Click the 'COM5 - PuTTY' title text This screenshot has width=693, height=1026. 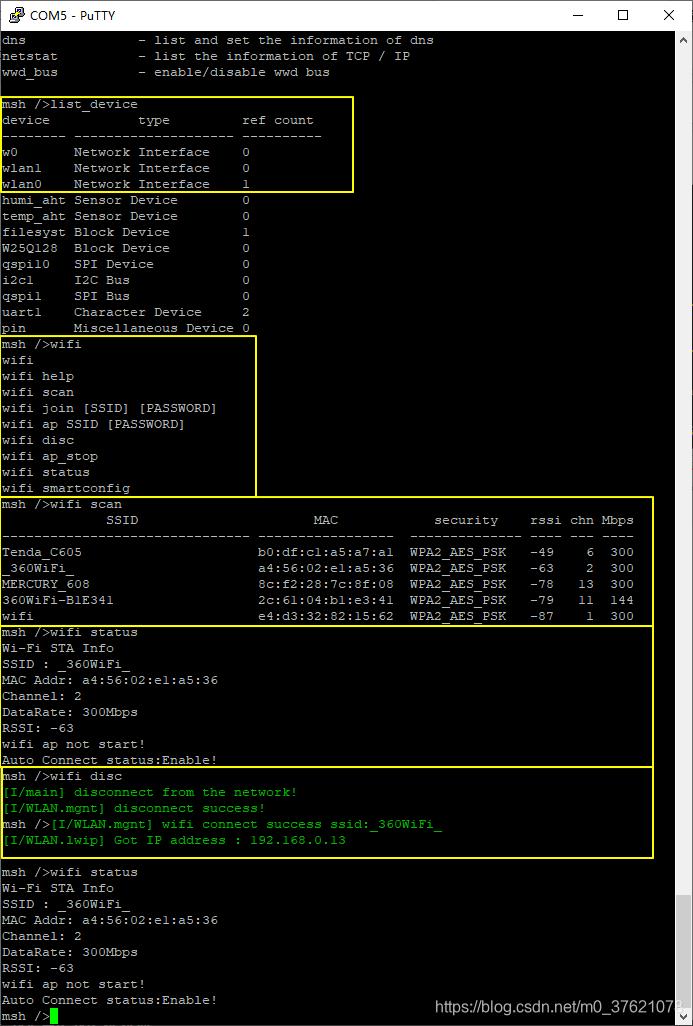tap(73, 15)
